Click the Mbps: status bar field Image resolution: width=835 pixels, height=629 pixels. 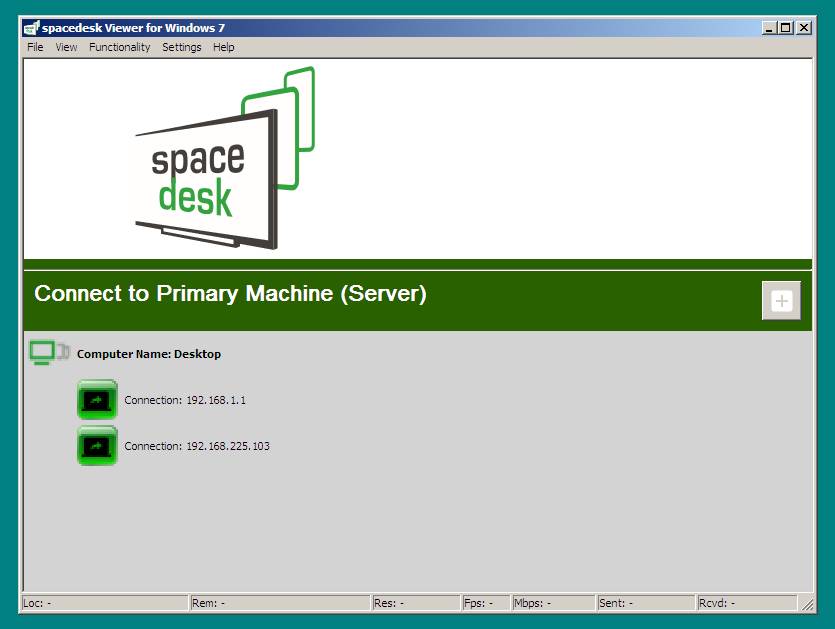[x=553, y=603]
